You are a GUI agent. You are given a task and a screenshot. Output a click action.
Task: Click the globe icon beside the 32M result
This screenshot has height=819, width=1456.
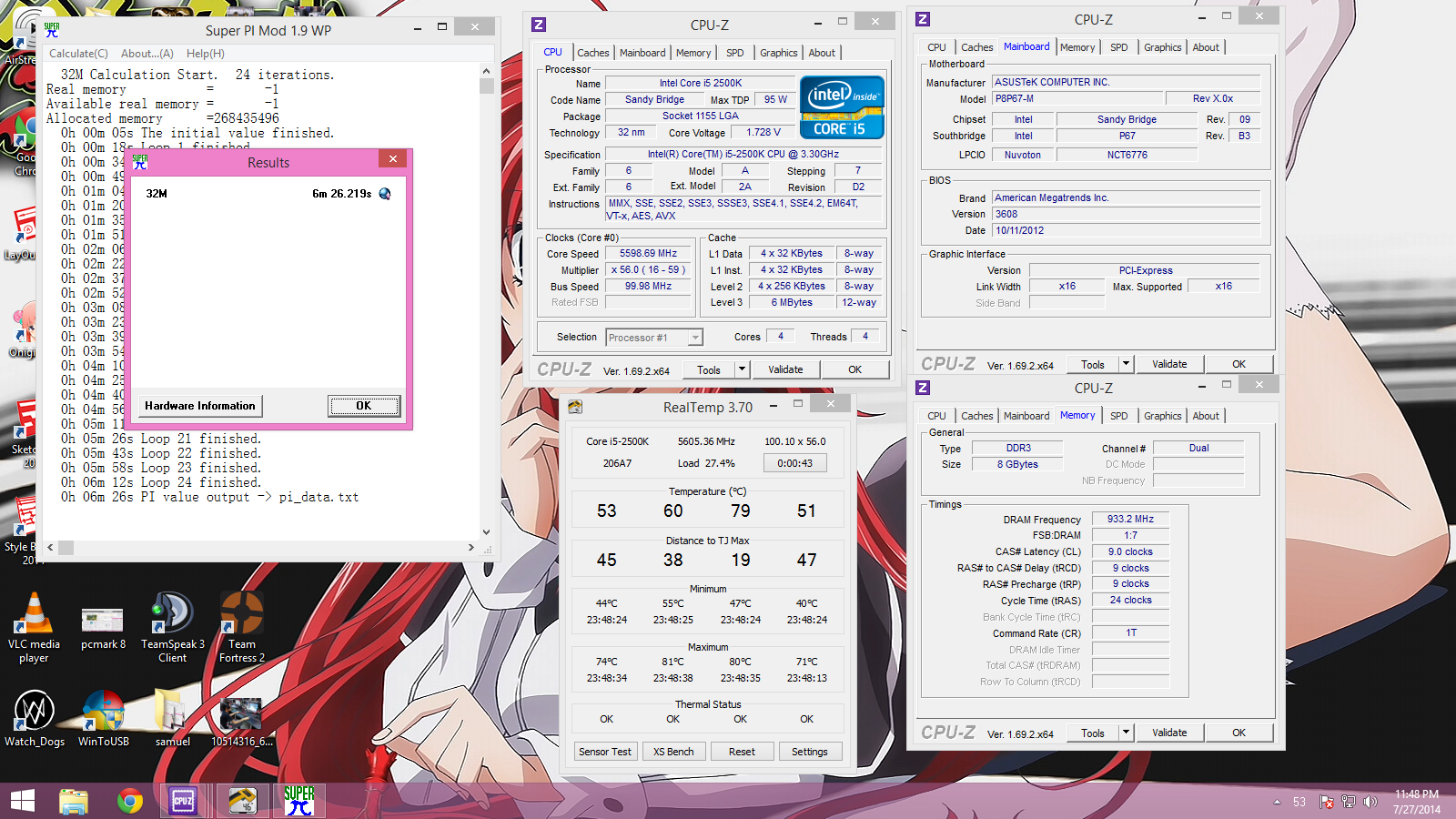click(385, 194)
